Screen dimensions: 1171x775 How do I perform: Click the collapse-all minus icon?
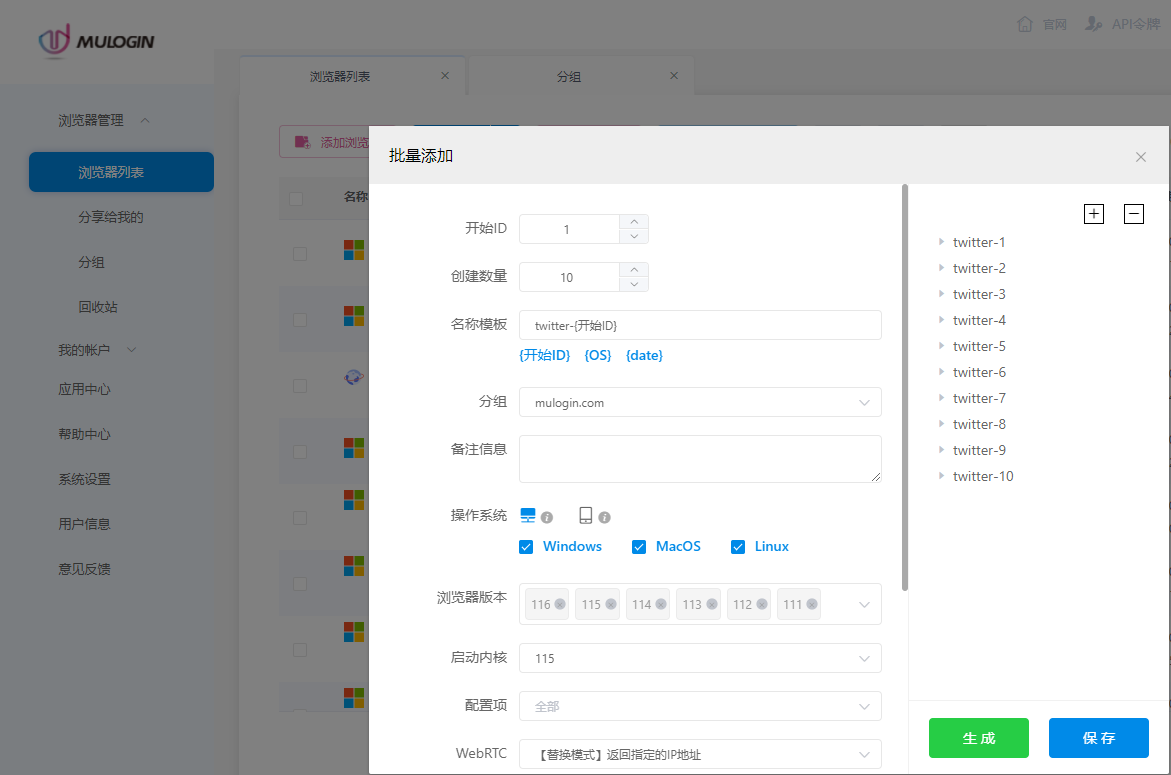click(x=1133, y=214)
